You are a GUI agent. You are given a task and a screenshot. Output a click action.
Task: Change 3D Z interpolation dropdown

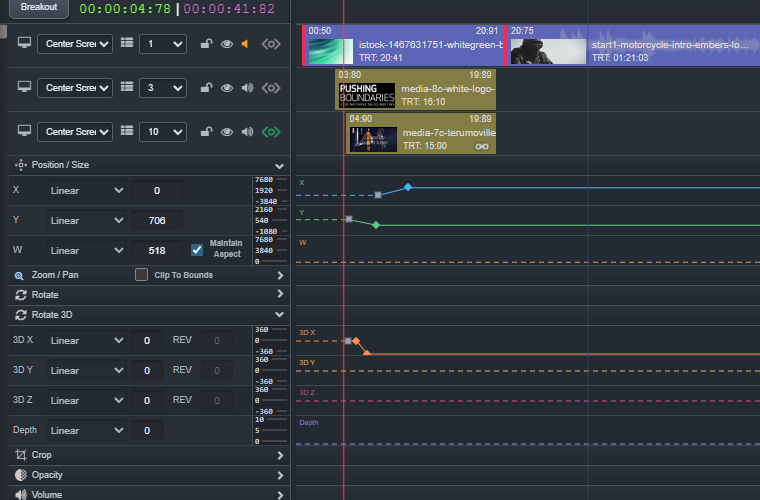(87, 401)
